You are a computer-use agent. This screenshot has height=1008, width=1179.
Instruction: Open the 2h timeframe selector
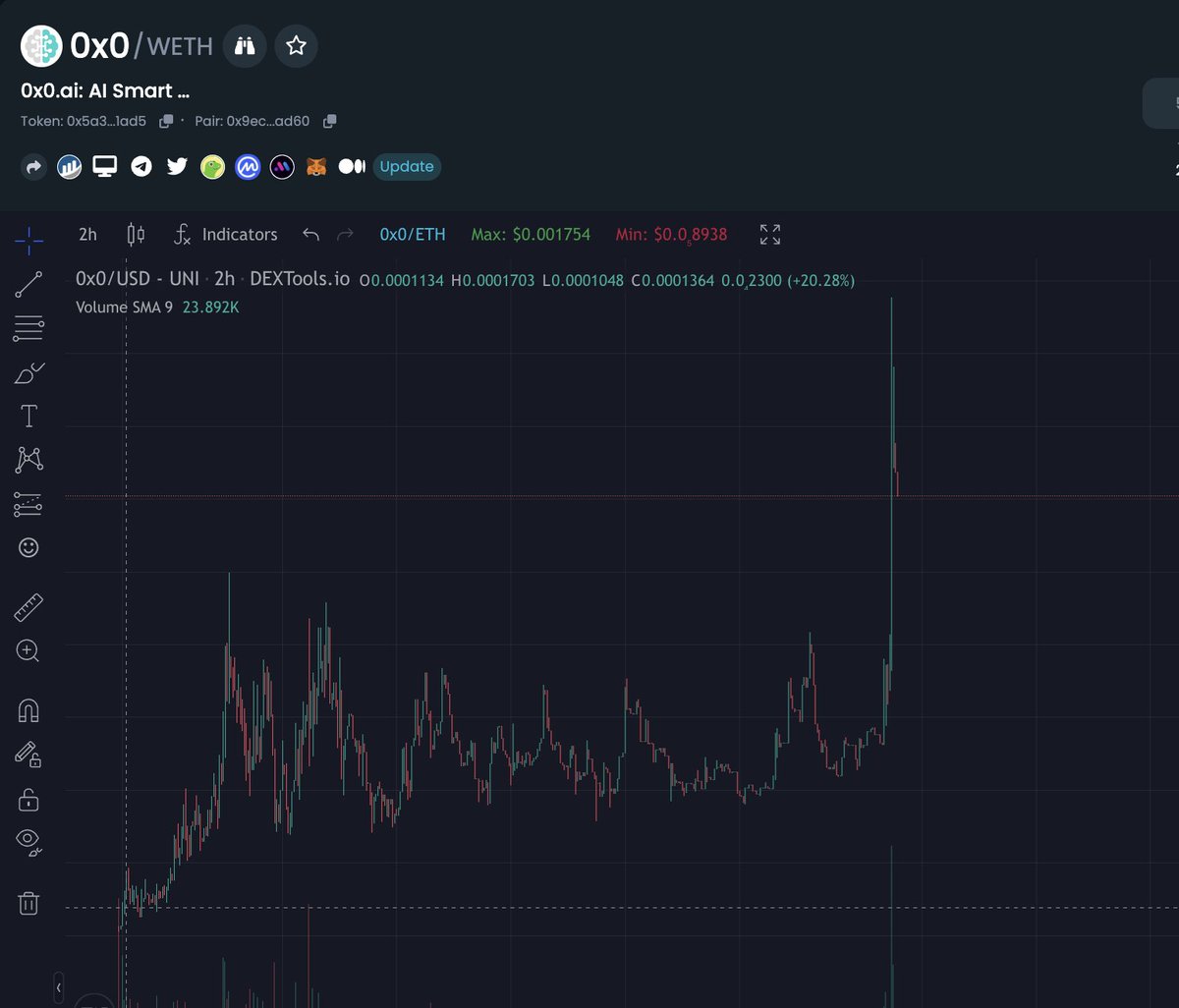pyautogui.click(x=86, y=234)
